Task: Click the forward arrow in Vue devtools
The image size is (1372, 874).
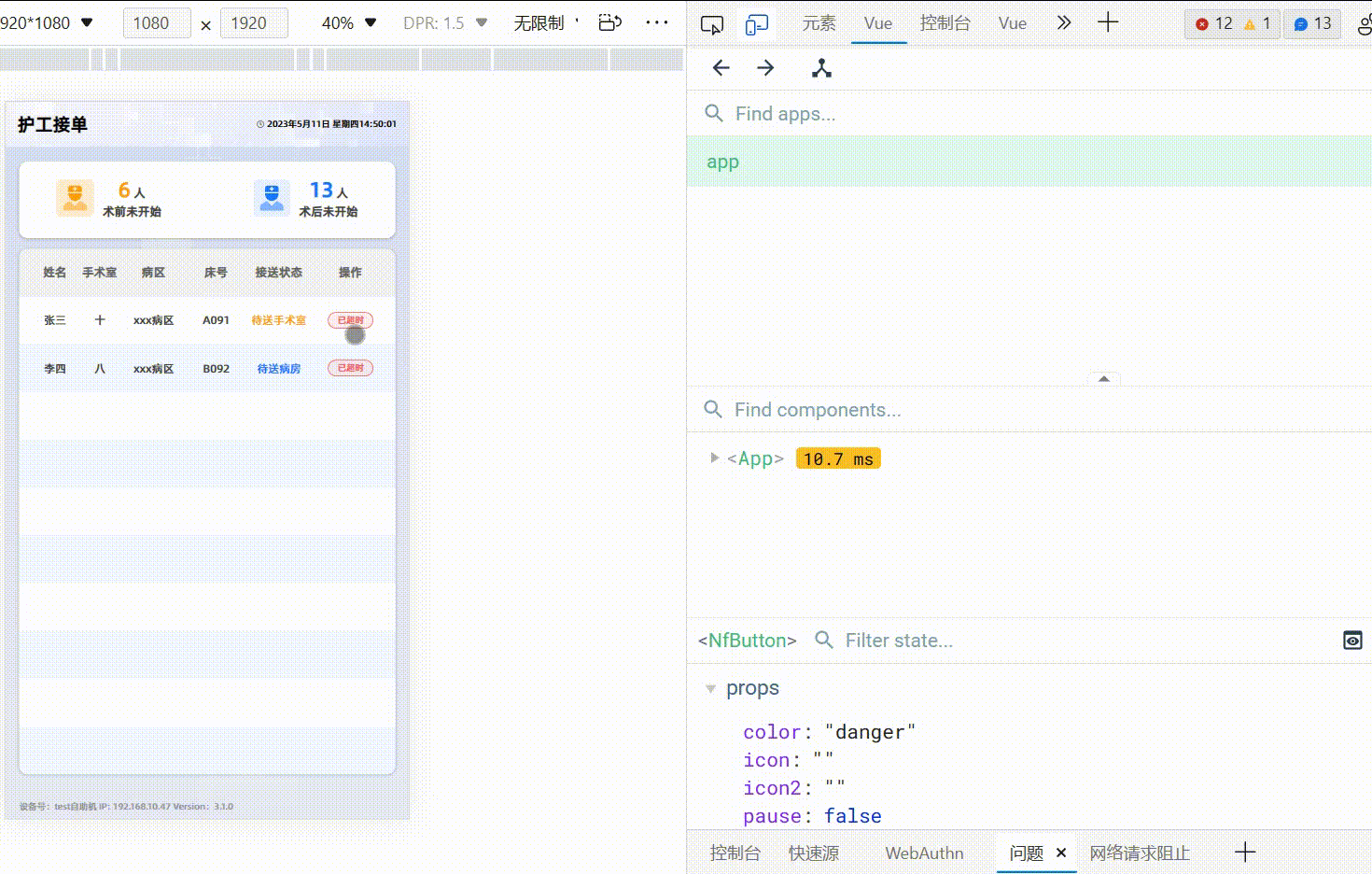Action: click(765, 67)
